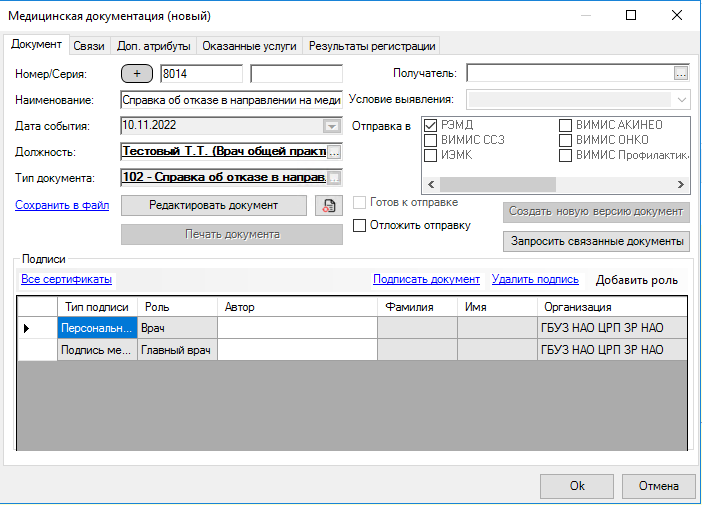Click the Подписать документ link
This screenshot has width=702, height=505.
pyautogui.click(x=426, y=280)
